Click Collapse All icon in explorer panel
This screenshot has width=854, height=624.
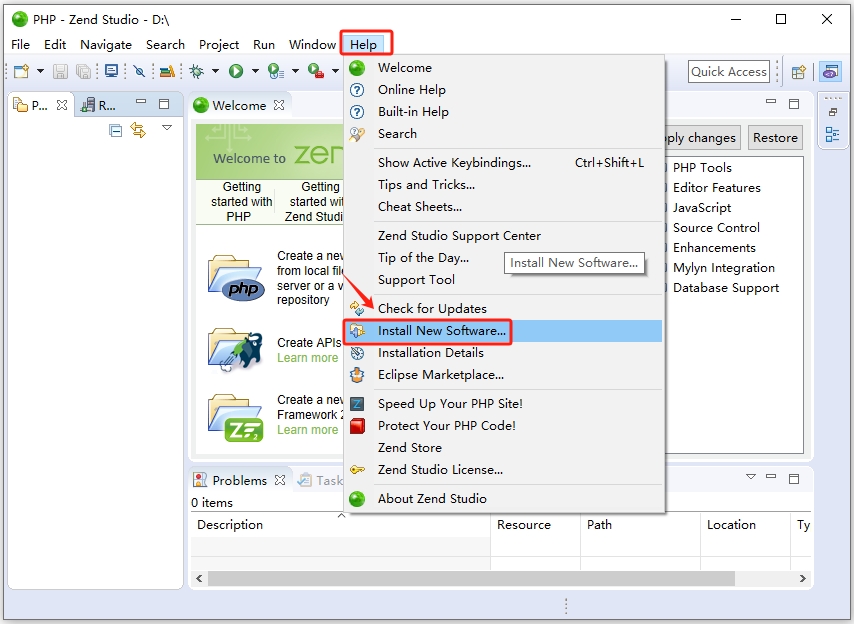click(x=116, y=130)
